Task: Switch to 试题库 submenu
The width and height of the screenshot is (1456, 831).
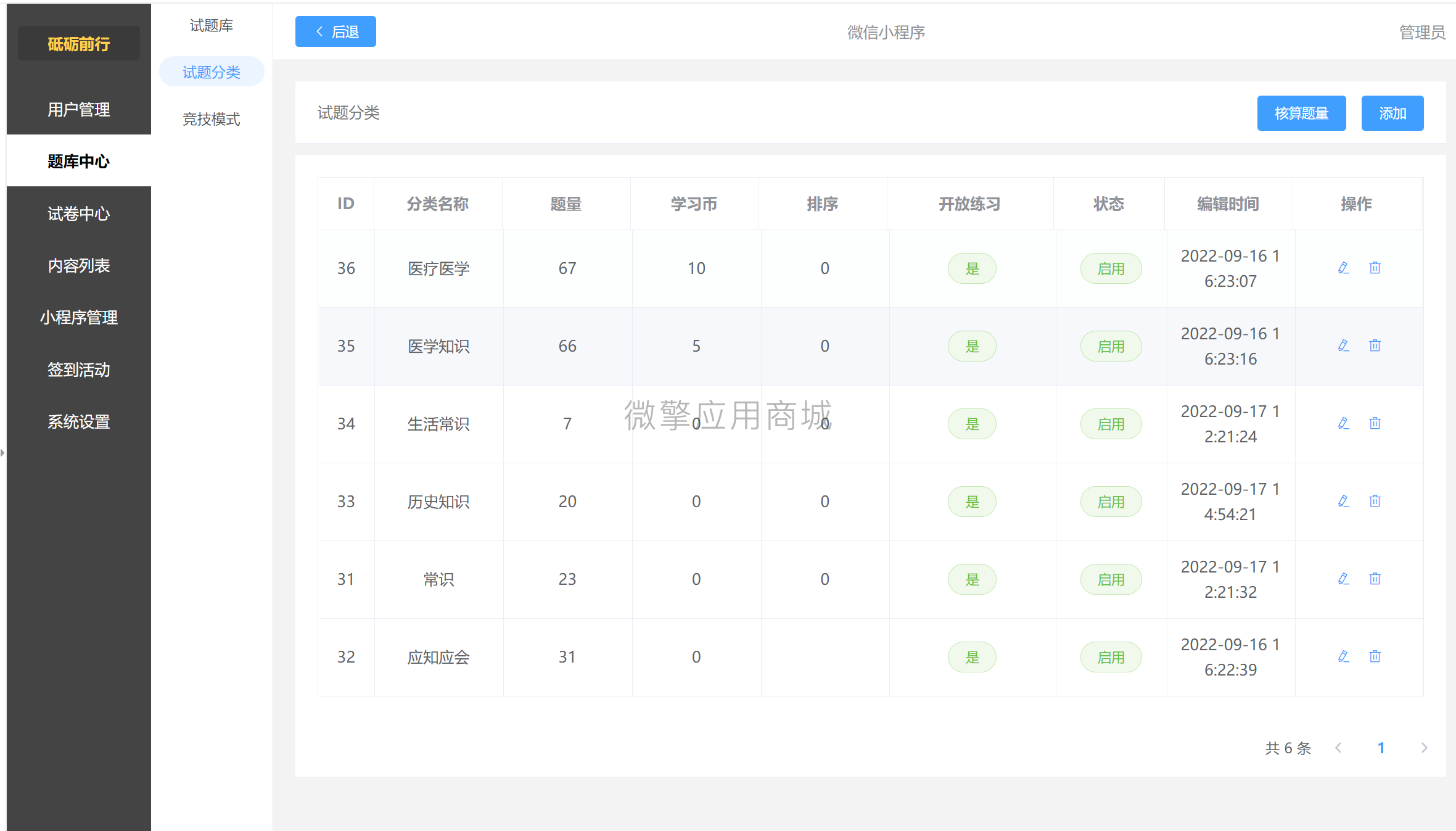Action: [212, 25]
